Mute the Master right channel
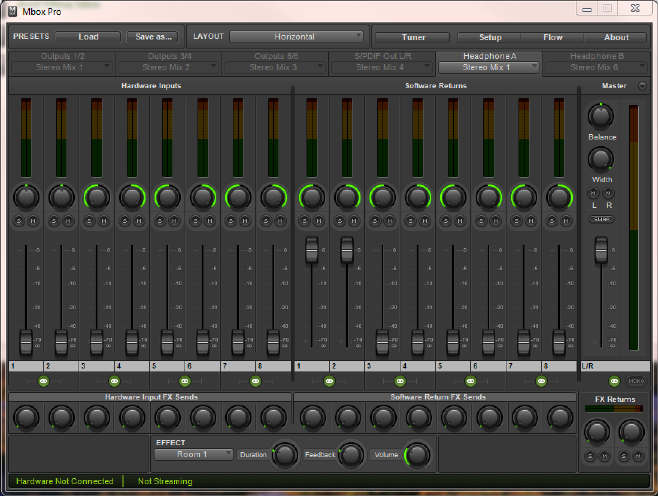Viewport: 658px width, 496px height. [x=608, y=193]
